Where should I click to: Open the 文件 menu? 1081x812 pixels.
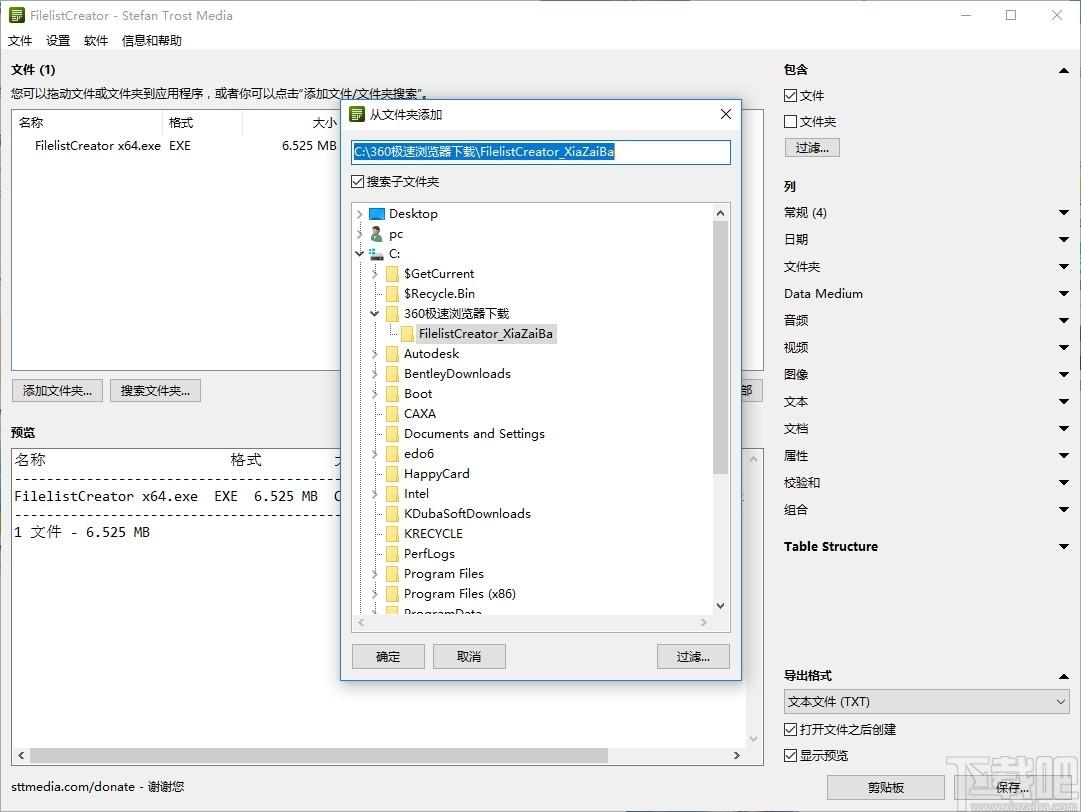[x=20, y=41]
